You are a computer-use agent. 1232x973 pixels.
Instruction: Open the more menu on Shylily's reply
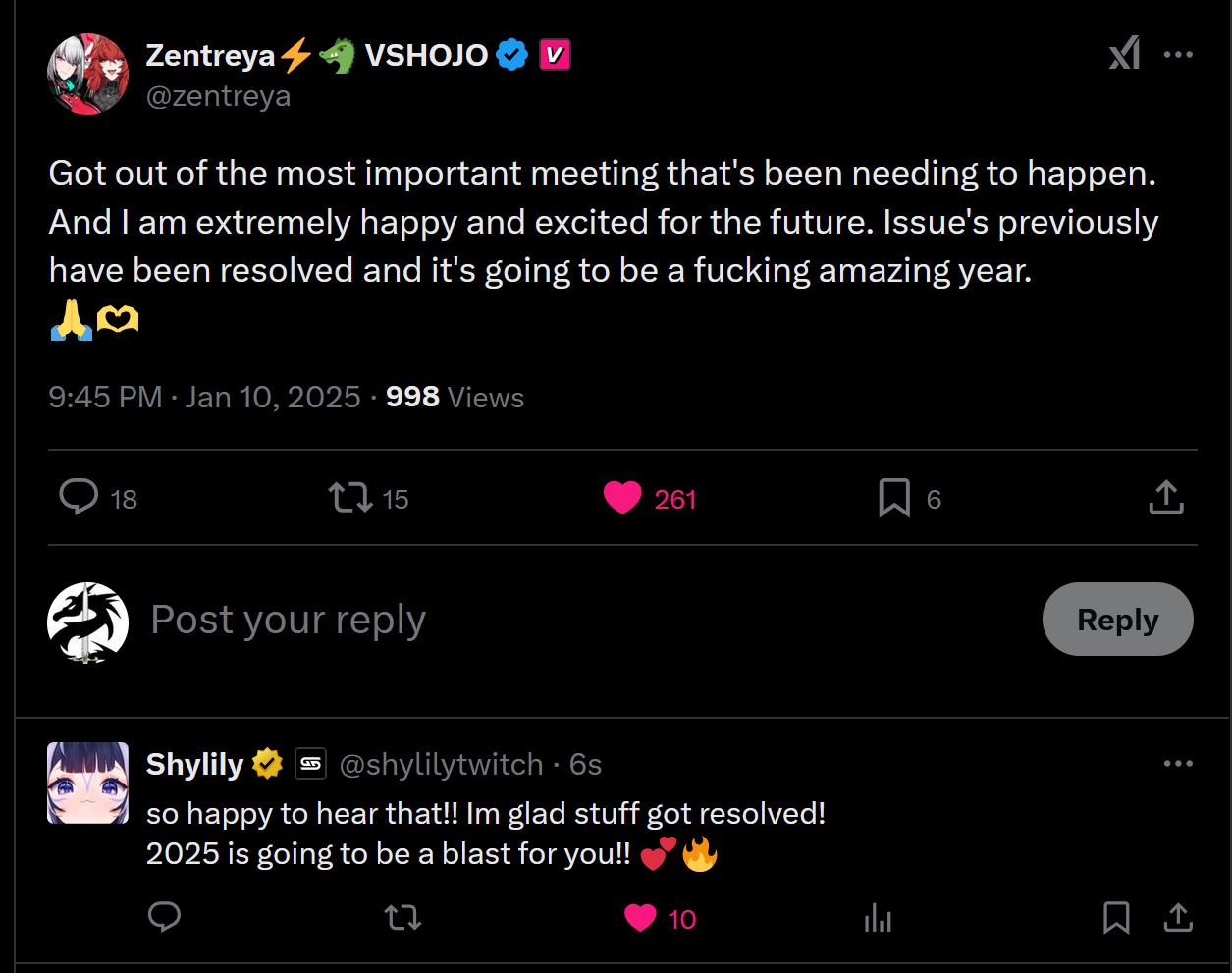click(1178, 764)
